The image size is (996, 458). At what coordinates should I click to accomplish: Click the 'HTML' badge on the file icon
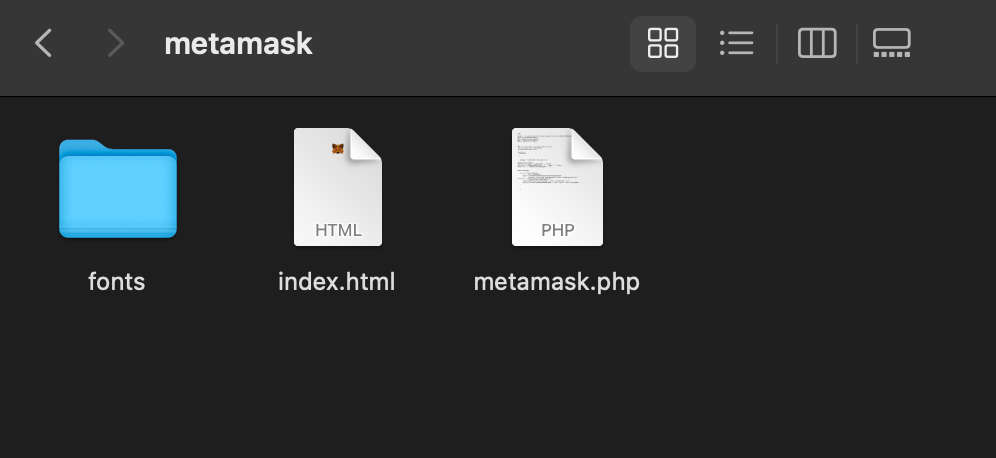[338, 230]
